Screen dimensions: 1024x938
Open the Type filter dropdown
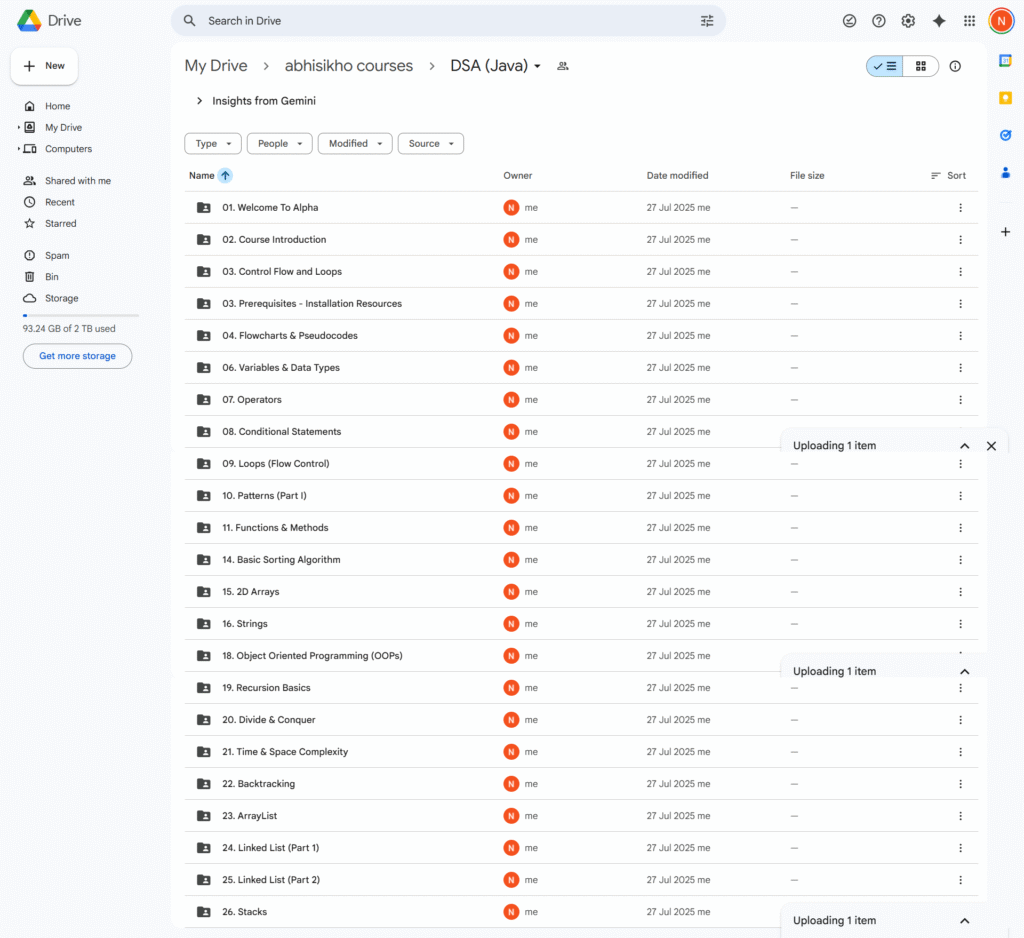pos(213,144)
